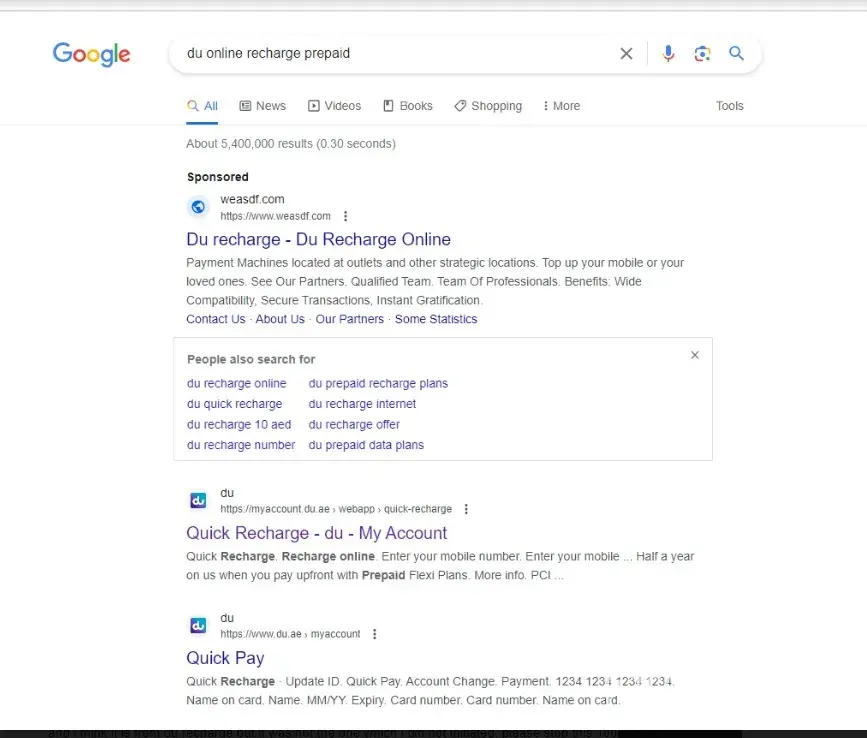Open the Tools options
Screen dimensions: 867x738
[729, 106]
